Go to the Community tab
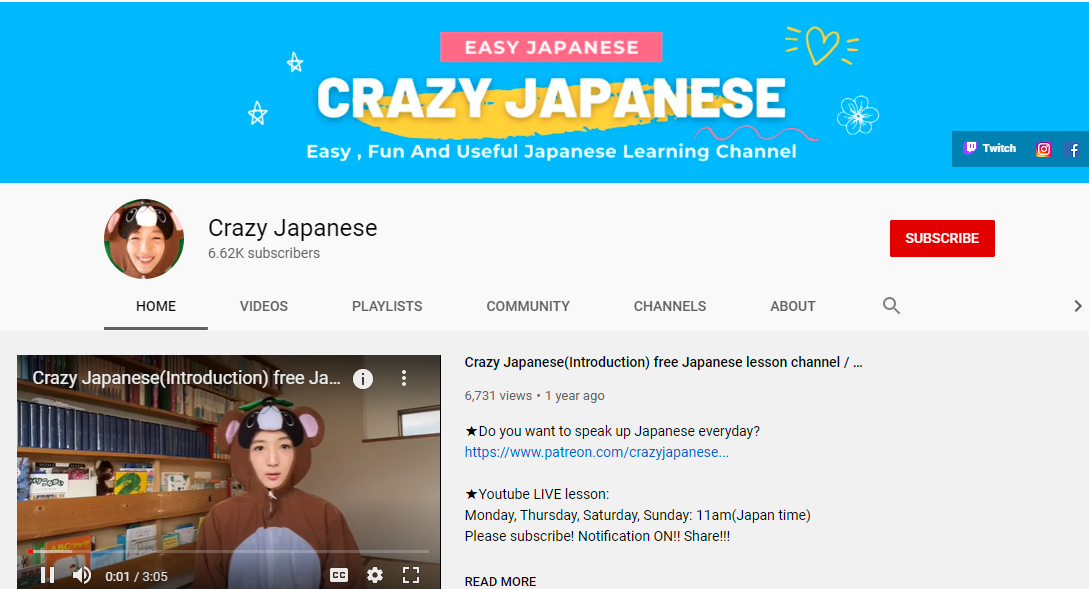1089x589 pixels. coord(528,306)
